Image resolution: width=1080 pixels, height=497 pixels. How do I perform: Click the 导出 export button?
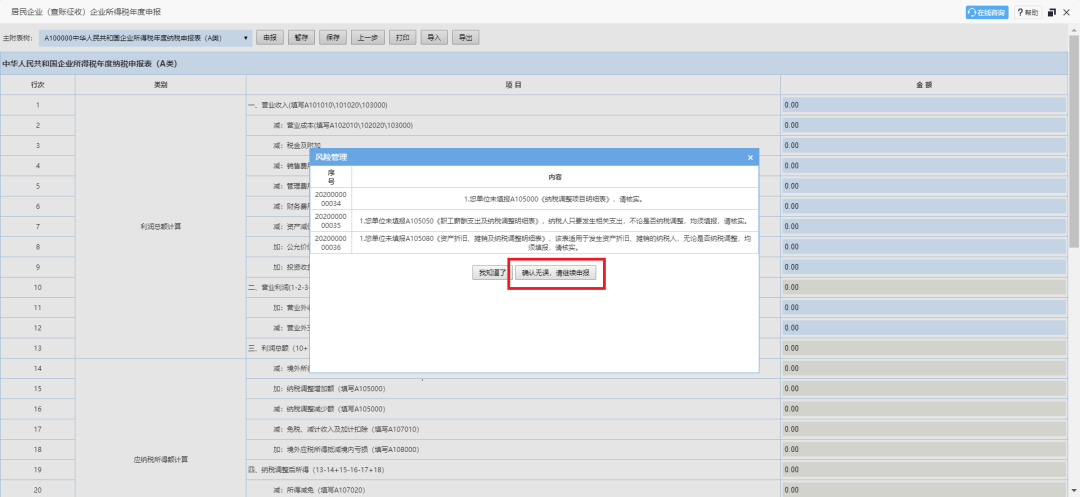pyautogui.click(x=466, y=39)
